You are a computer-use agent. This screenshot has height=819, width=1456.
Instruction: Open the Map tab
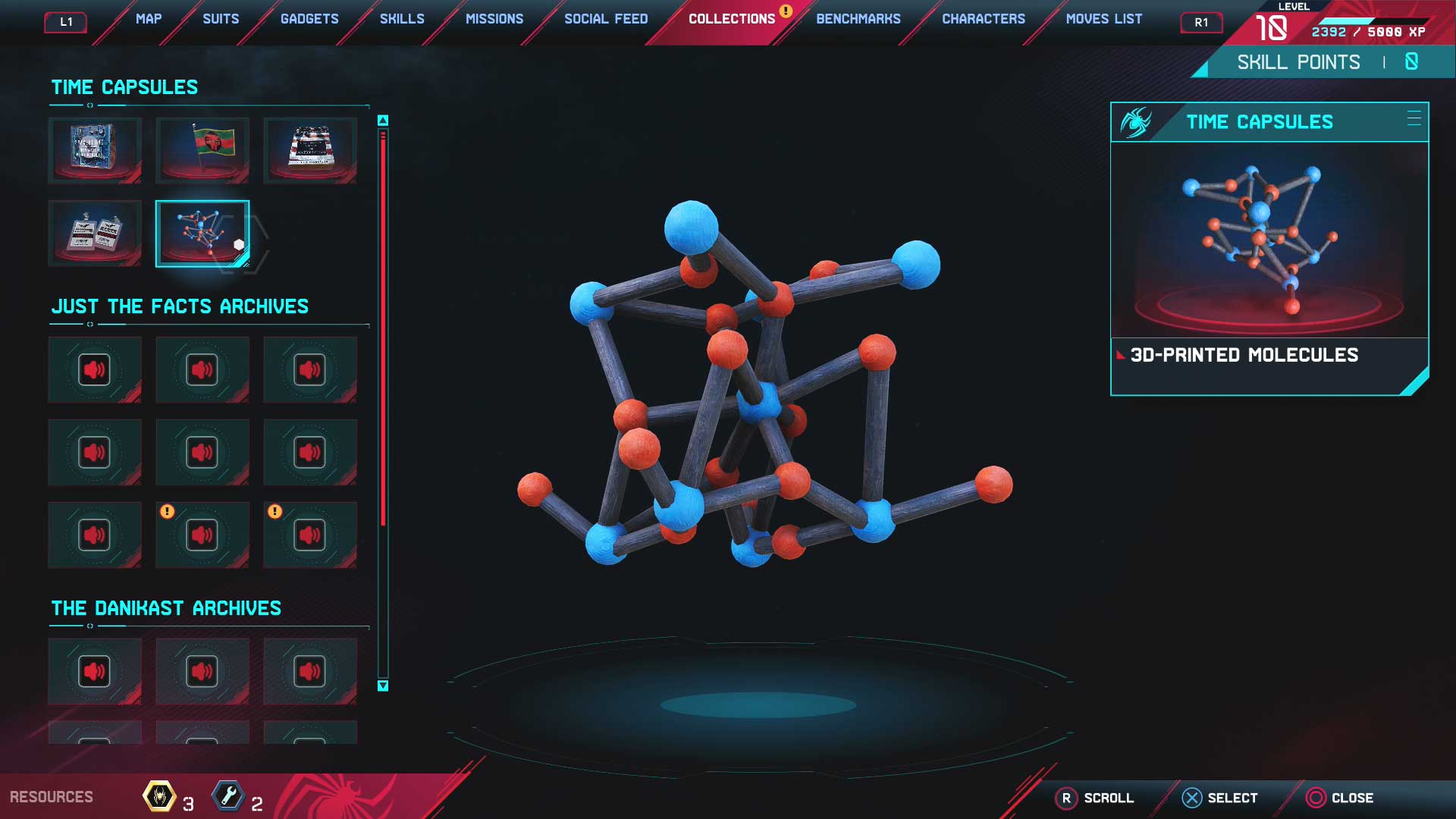[149, 19]
